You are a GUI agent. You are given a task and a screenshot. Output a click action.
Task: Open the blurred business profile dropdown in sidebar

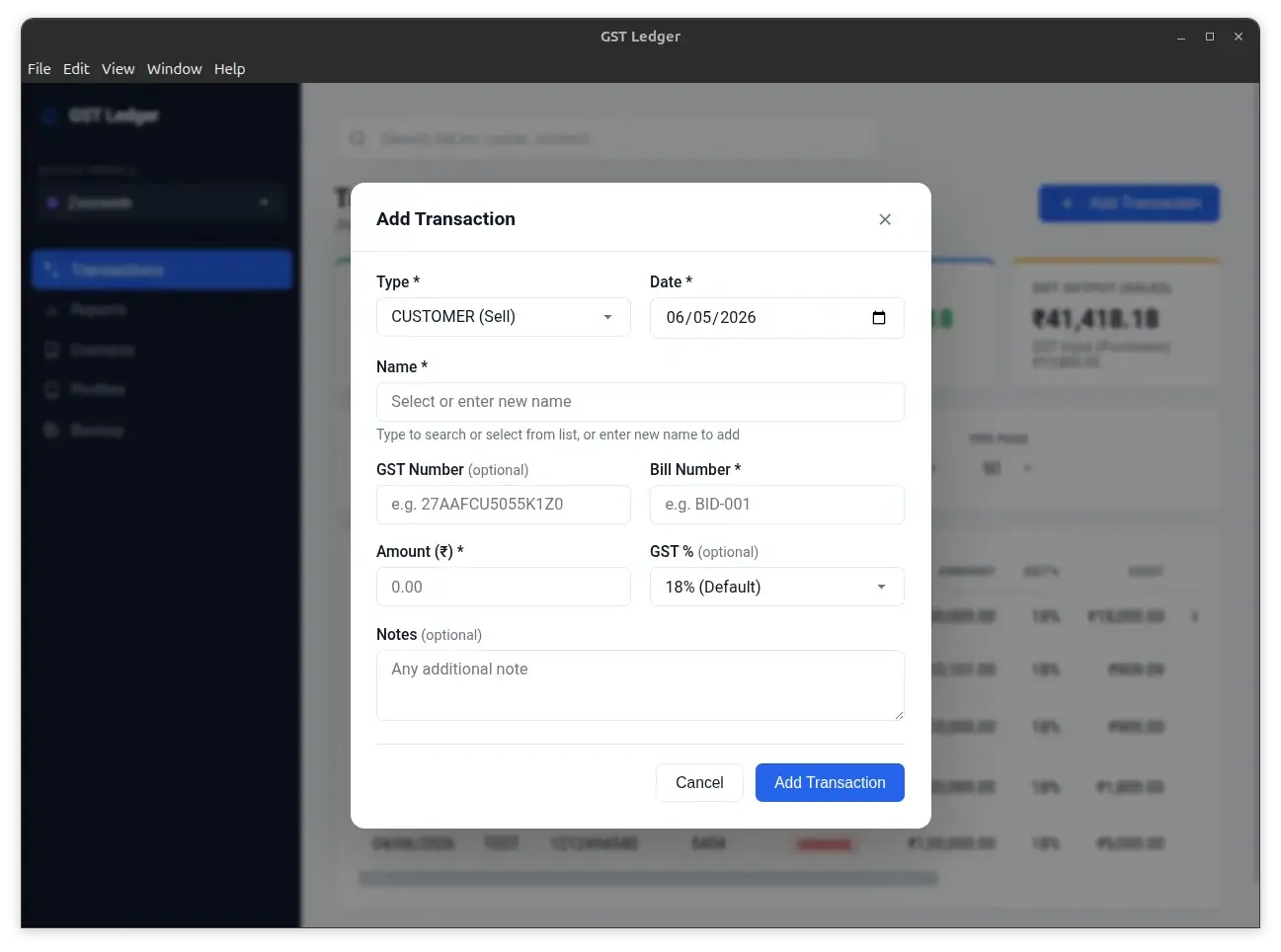click(x=162, y=202)
